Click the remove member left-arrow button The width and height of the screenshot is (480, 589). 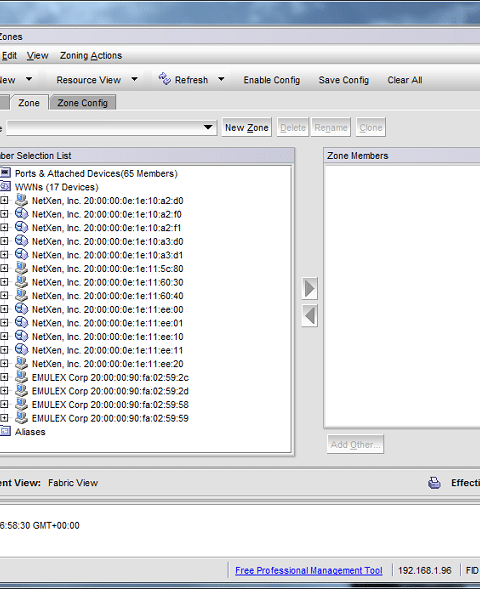309,316
